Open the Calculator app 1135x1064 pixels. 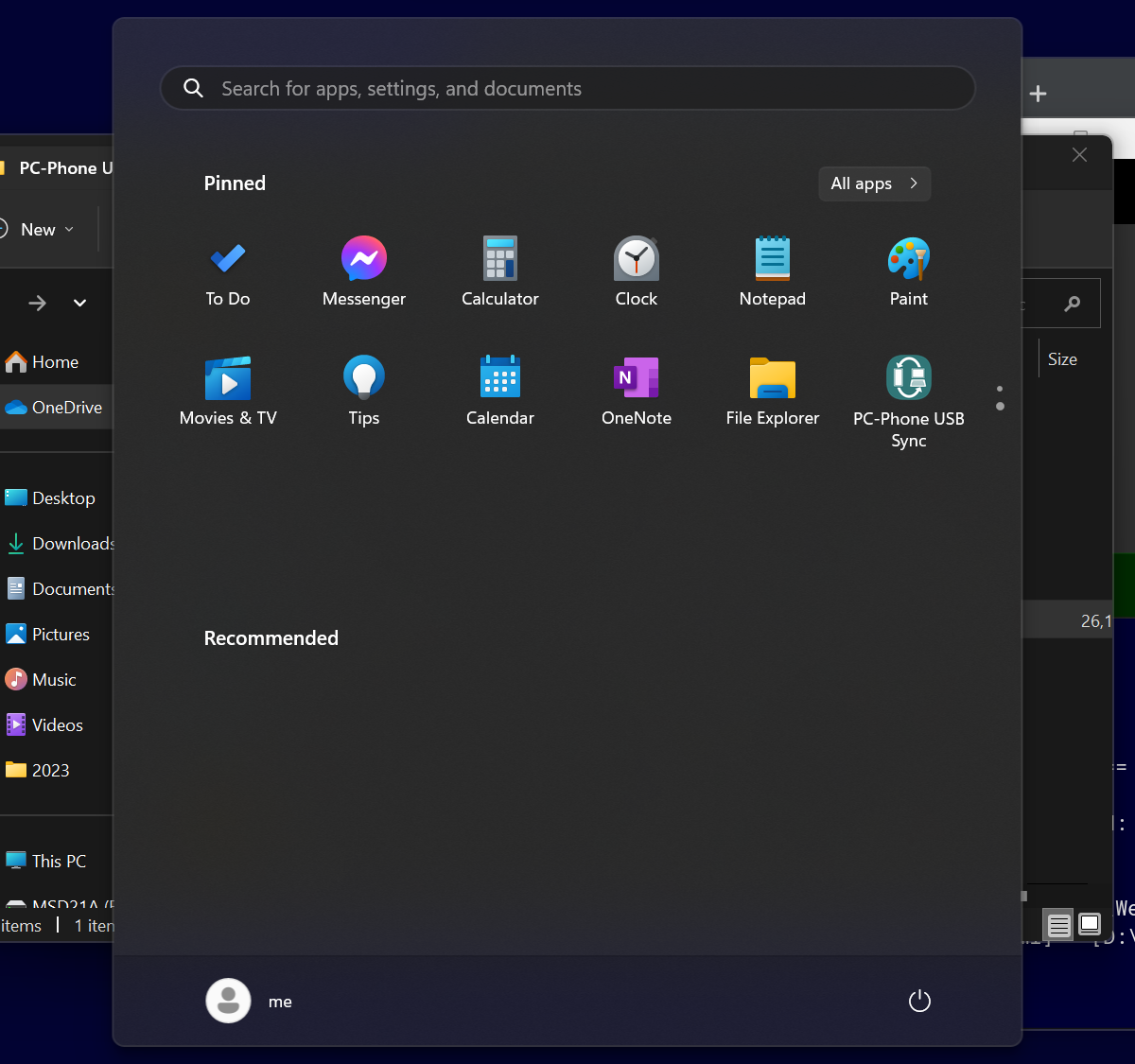499,270
